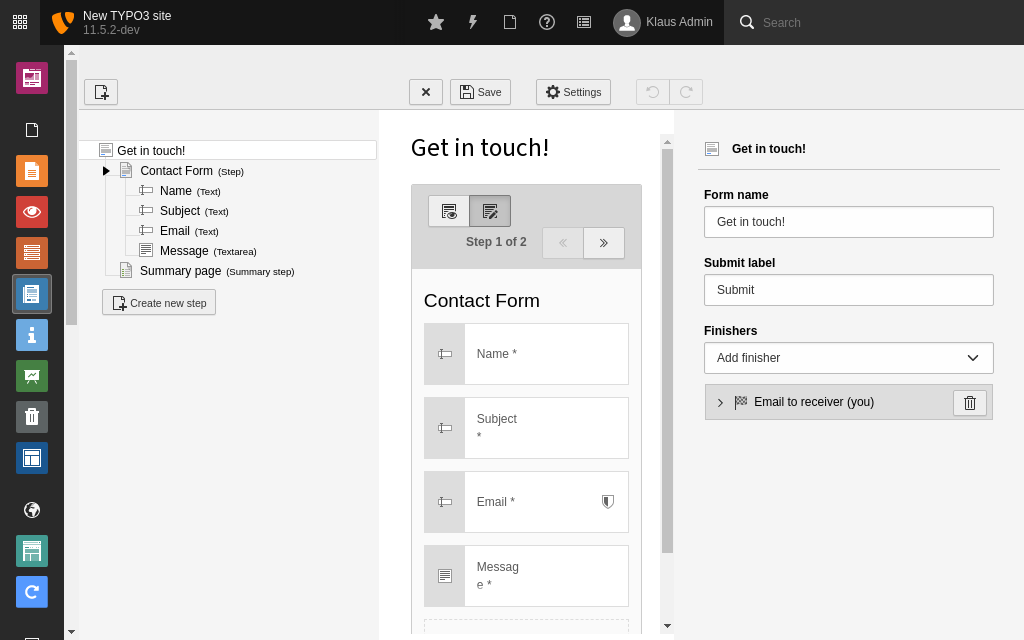This screenshot has width=1024, height=640.
Task: Open the Klaus Admin user menu
Action: (x=664, y=22)
